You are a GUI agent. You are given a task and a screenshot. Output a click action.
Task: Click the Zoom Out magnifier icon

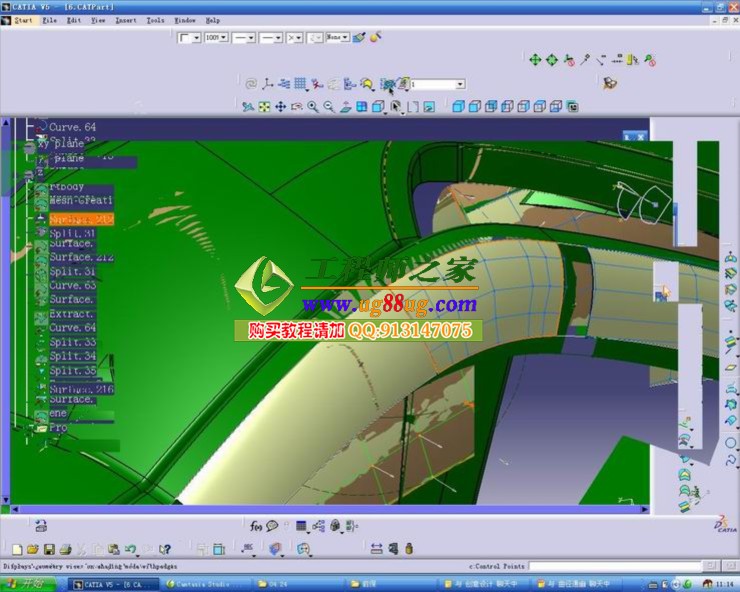pyautogui.click(x=328, y=107)
